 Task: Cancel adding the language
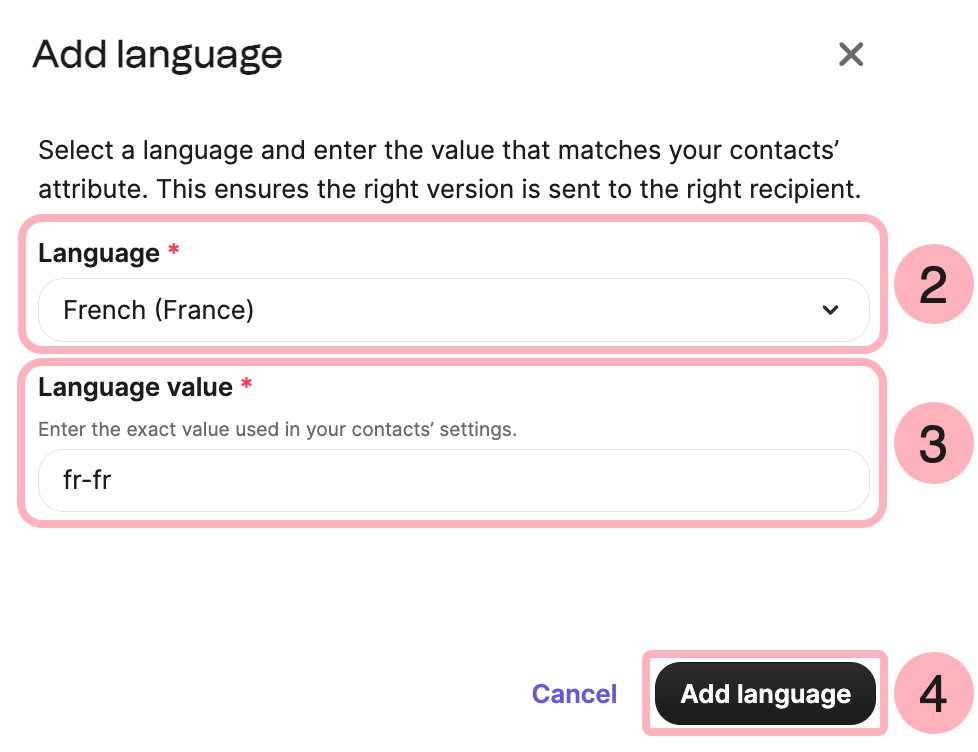pos(574,694)
